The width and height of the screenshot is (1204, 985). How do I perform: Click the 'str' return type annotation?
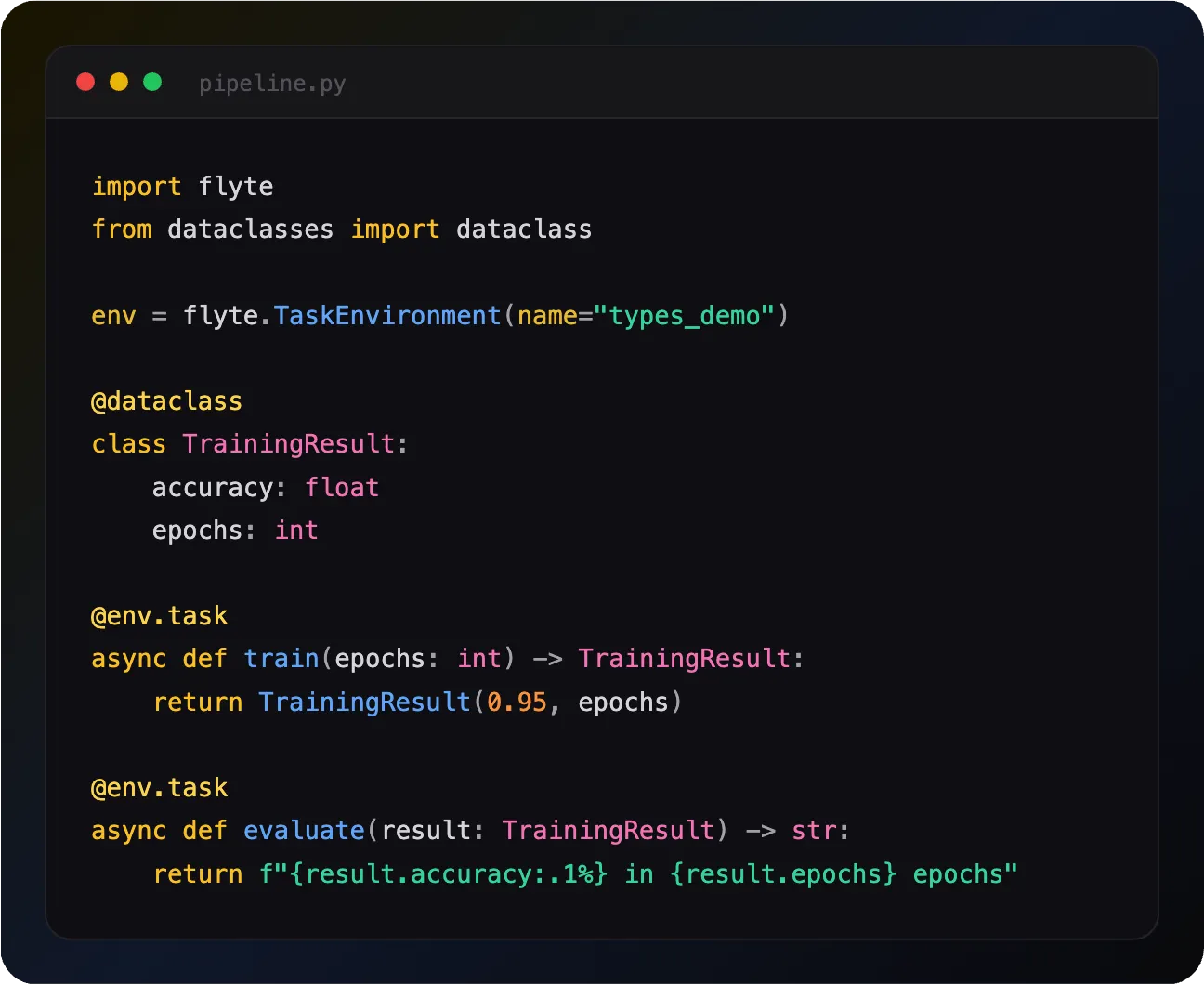point(815,831)
